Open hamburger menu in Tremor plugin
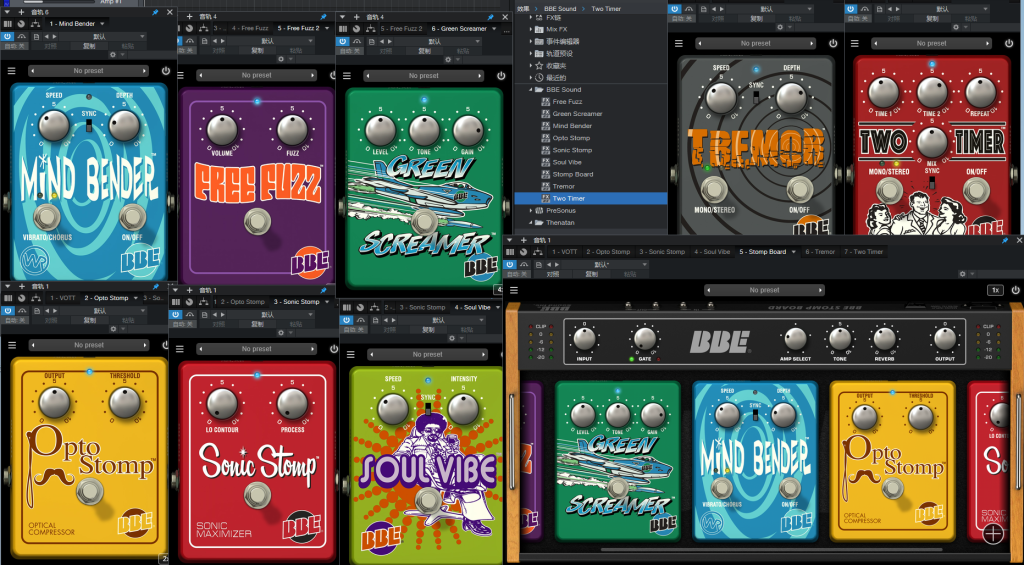This screenshot has height=565, width=1024. [x=679, y=44]
